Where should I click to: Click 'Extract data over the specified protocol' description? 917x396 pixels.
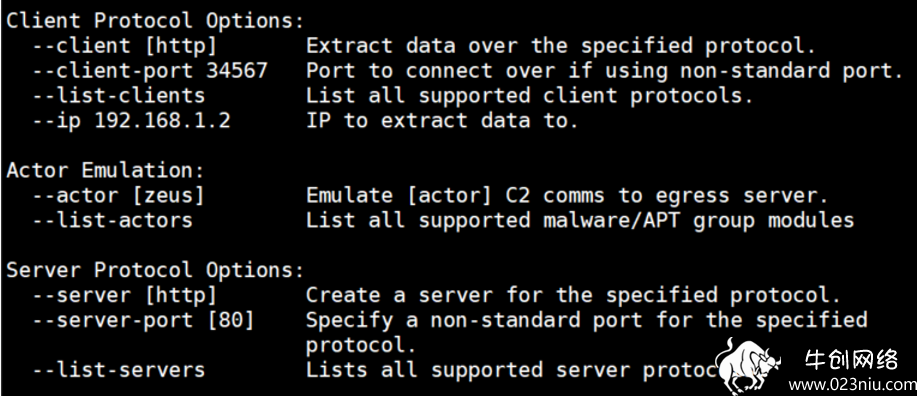(x=561, y=46)
